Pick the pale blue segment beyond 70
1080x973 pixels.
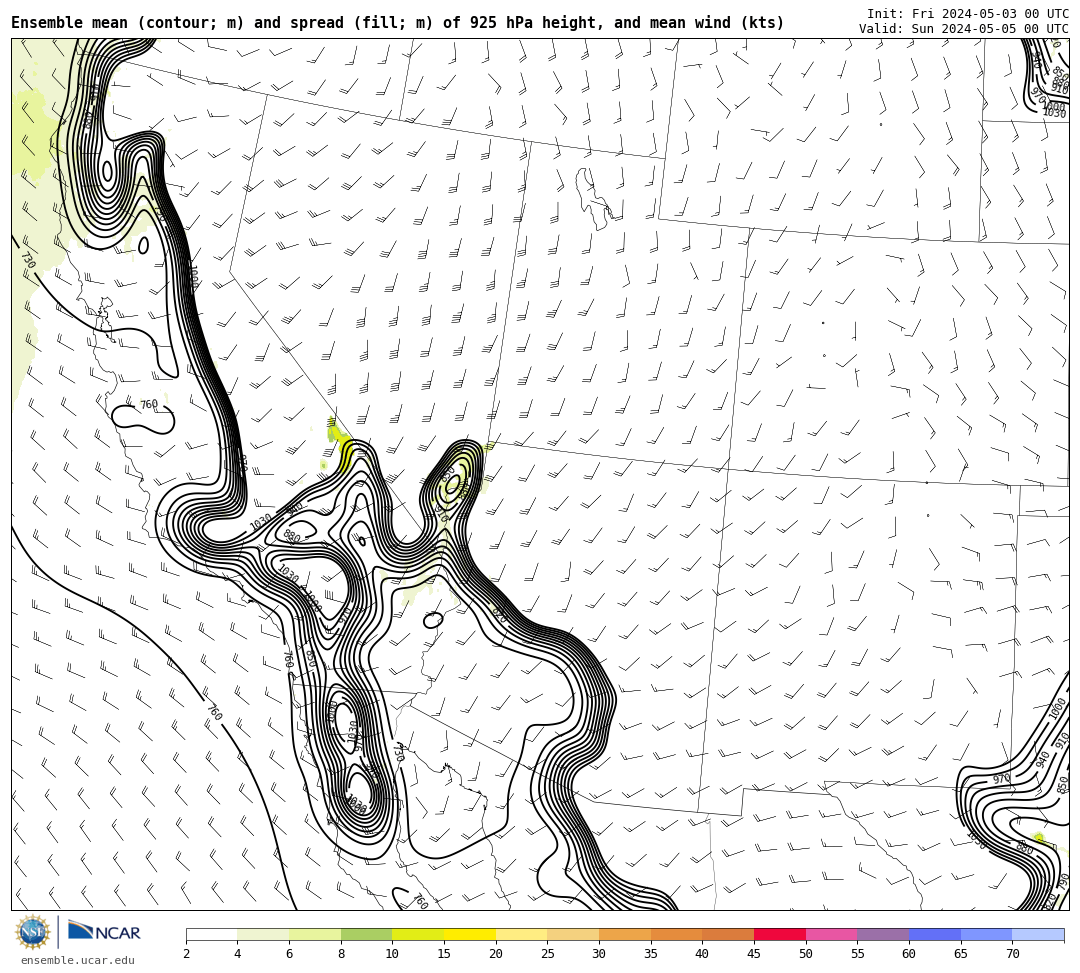coord(1038,934)
